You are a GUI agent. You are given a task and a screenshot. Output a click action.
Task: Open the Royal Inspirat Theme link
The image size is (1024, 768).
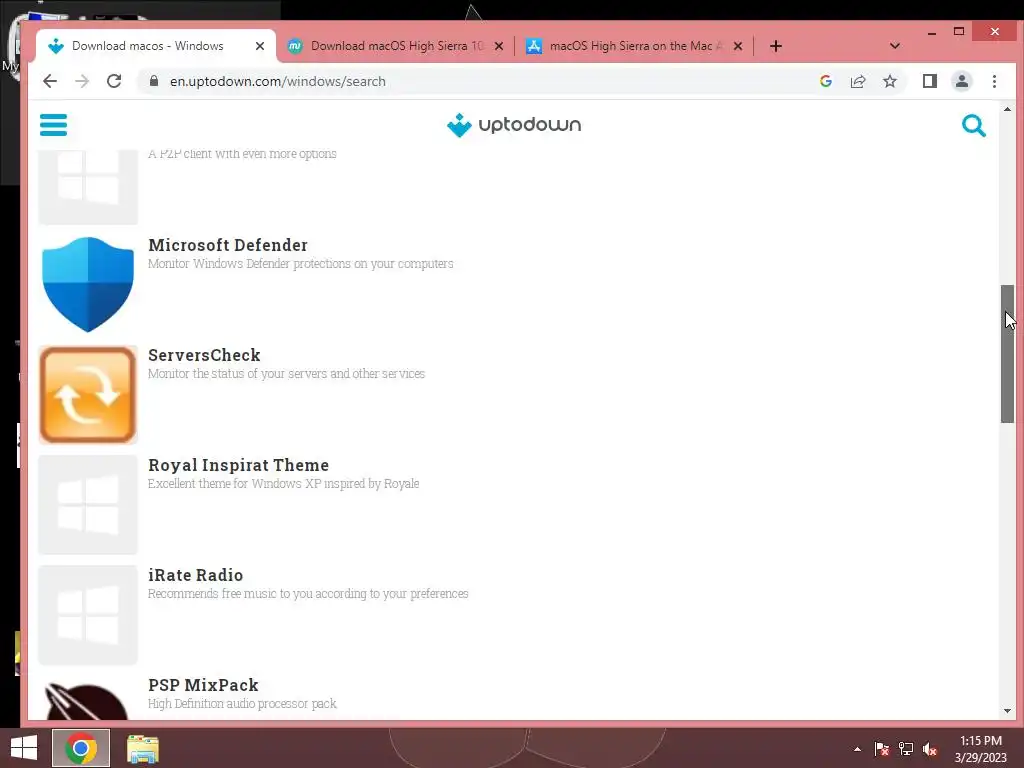point(238,465)
